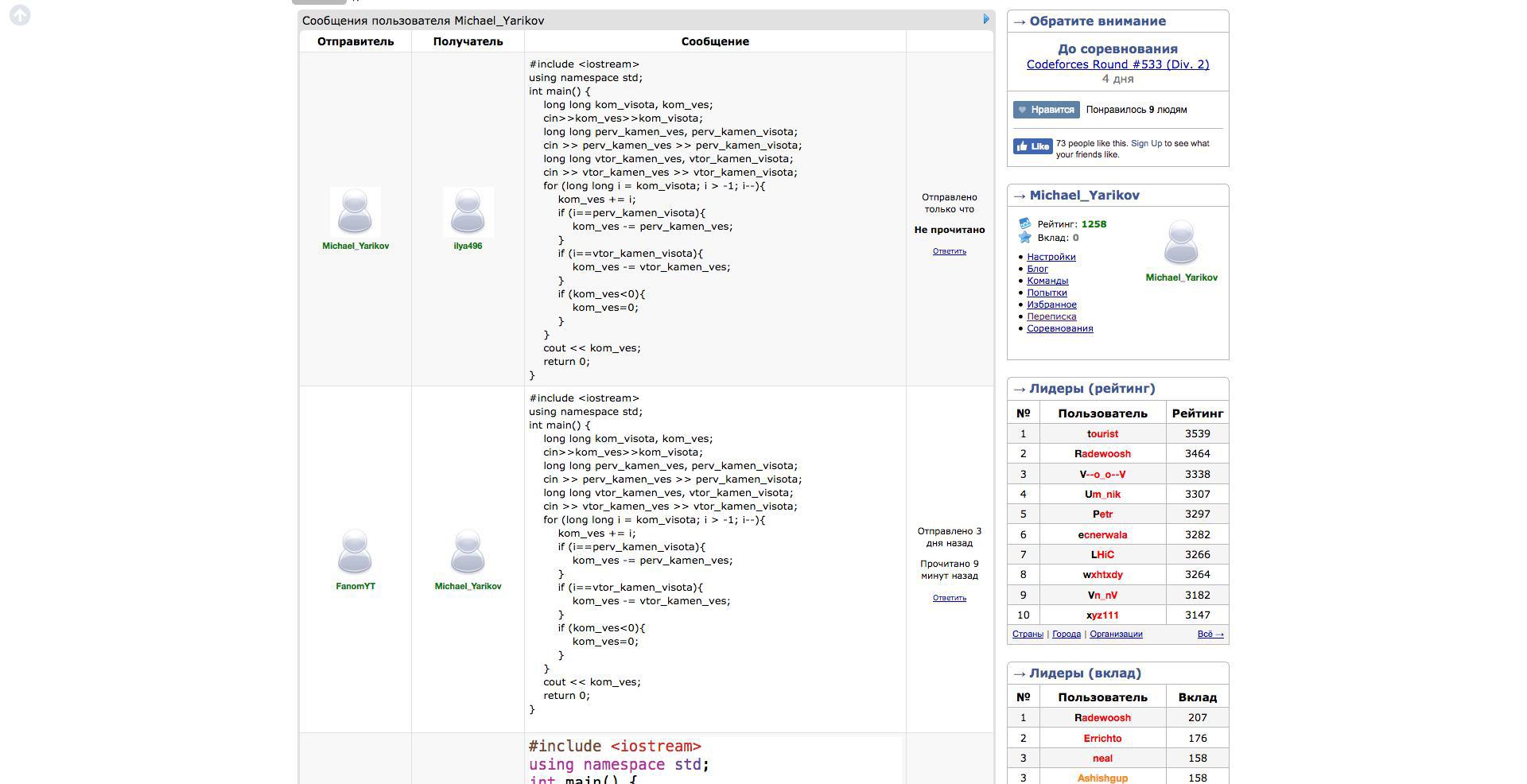The width and height of the screenshot is (1527, 784).
Task: Open tourist's profile in rating leaders
Action: (1102, 433)
